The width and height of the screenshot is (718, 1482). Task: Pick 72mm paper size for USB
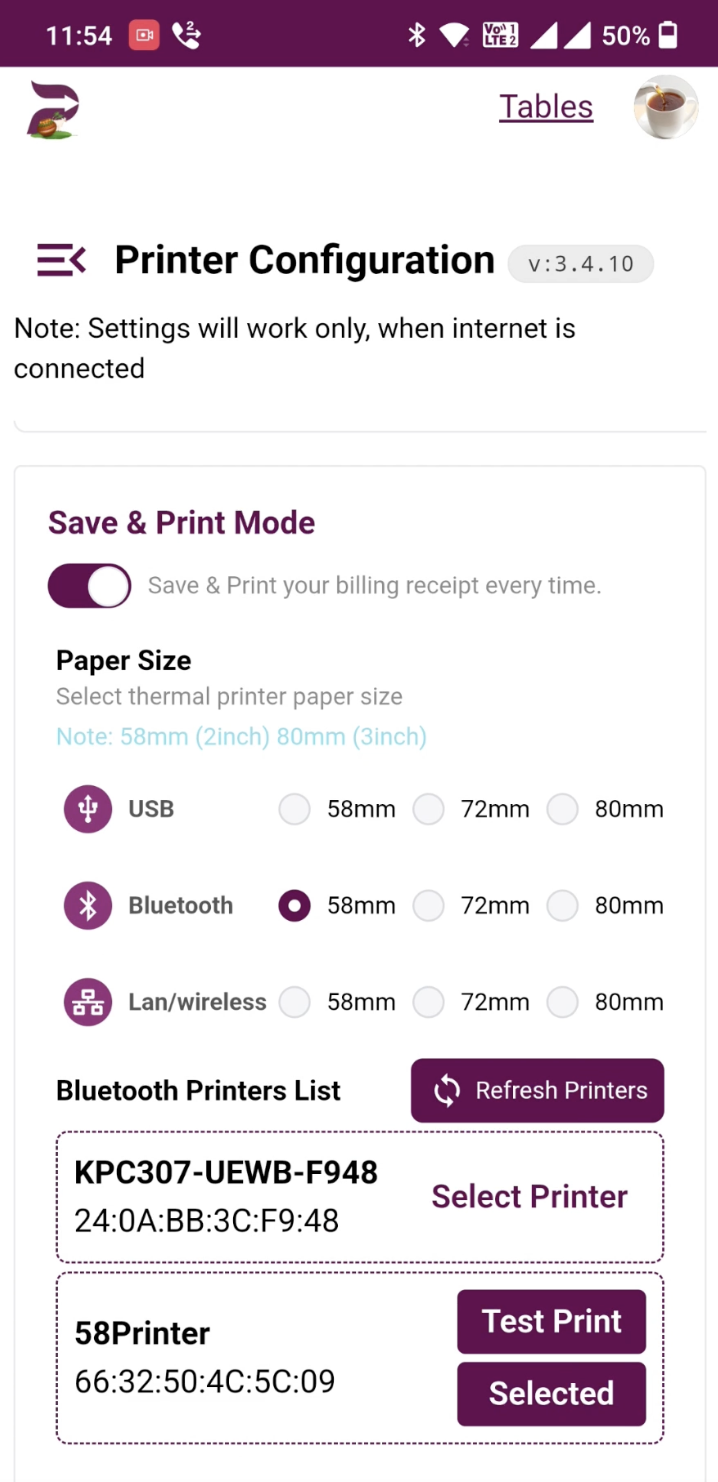(428, 809)
